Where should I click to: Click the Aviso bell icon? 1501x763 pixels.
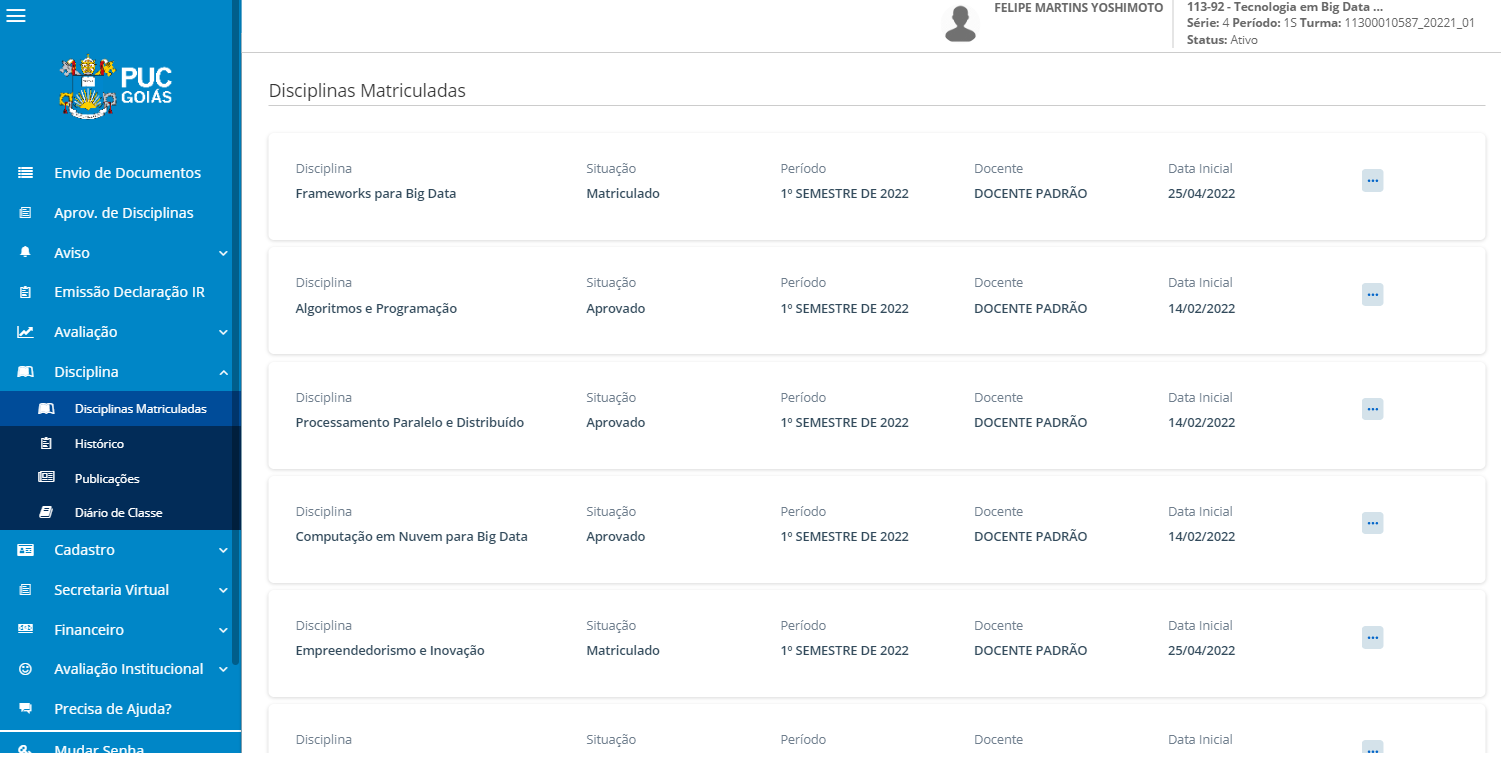(x=26, y=253)
